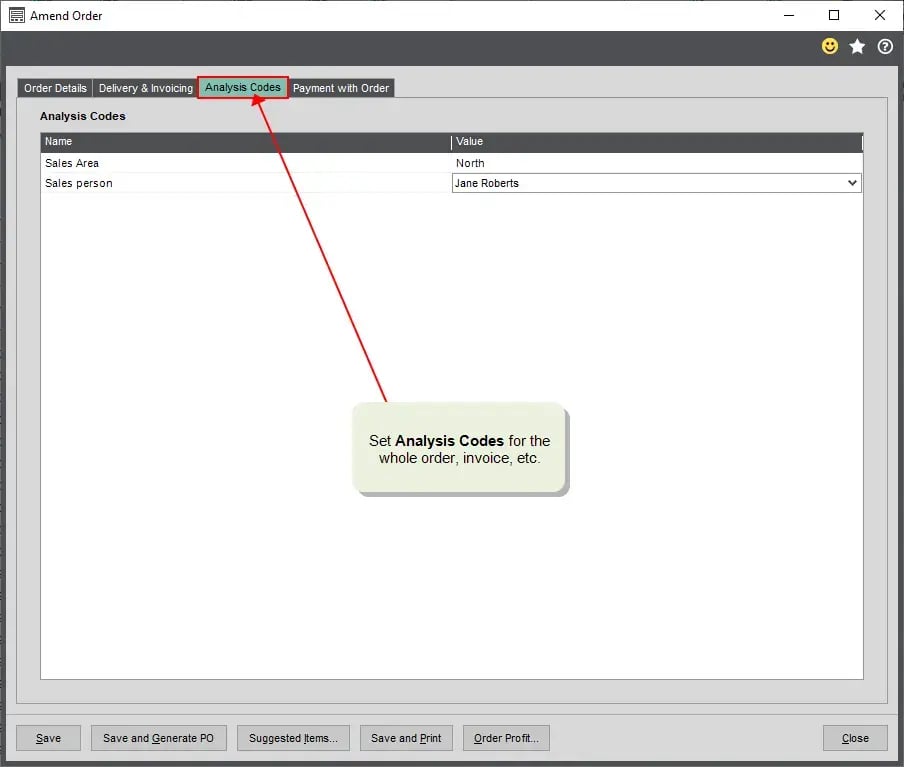Screen dimensions: 904x767
Task: Switch to the Order Details tab
Action: point(55,88)
